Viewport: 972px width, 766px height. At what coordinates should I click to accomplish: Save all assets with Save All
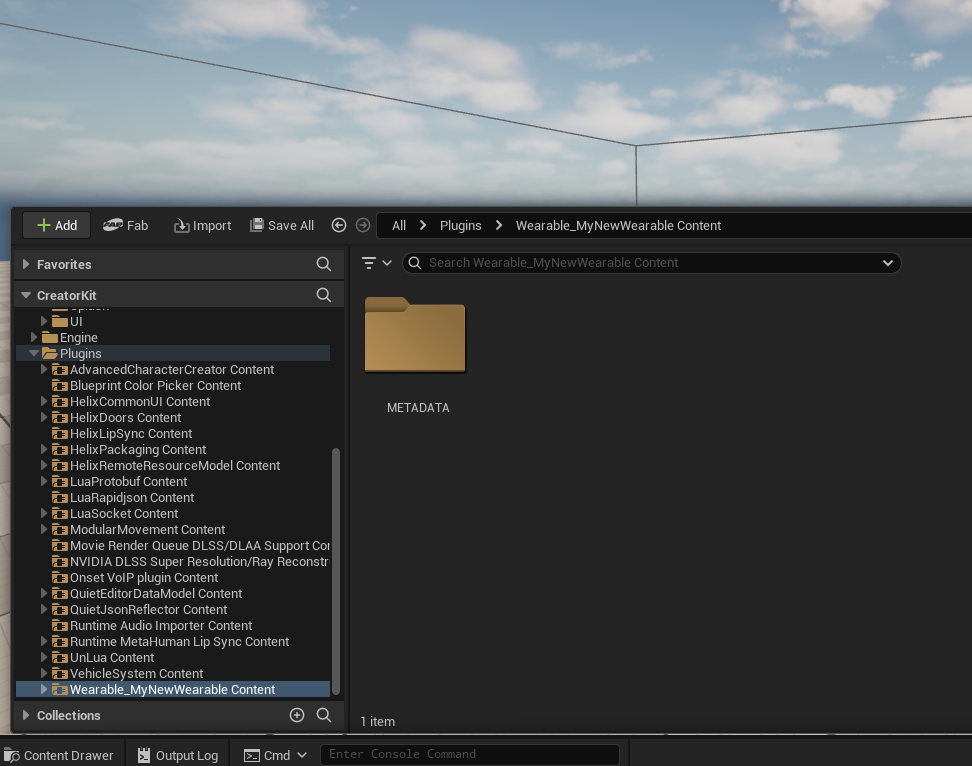[282, 225]
